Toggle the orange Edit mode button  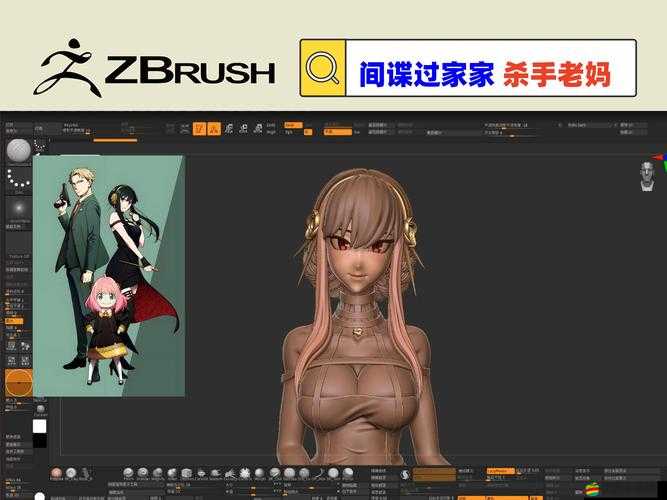click(199, 129)
